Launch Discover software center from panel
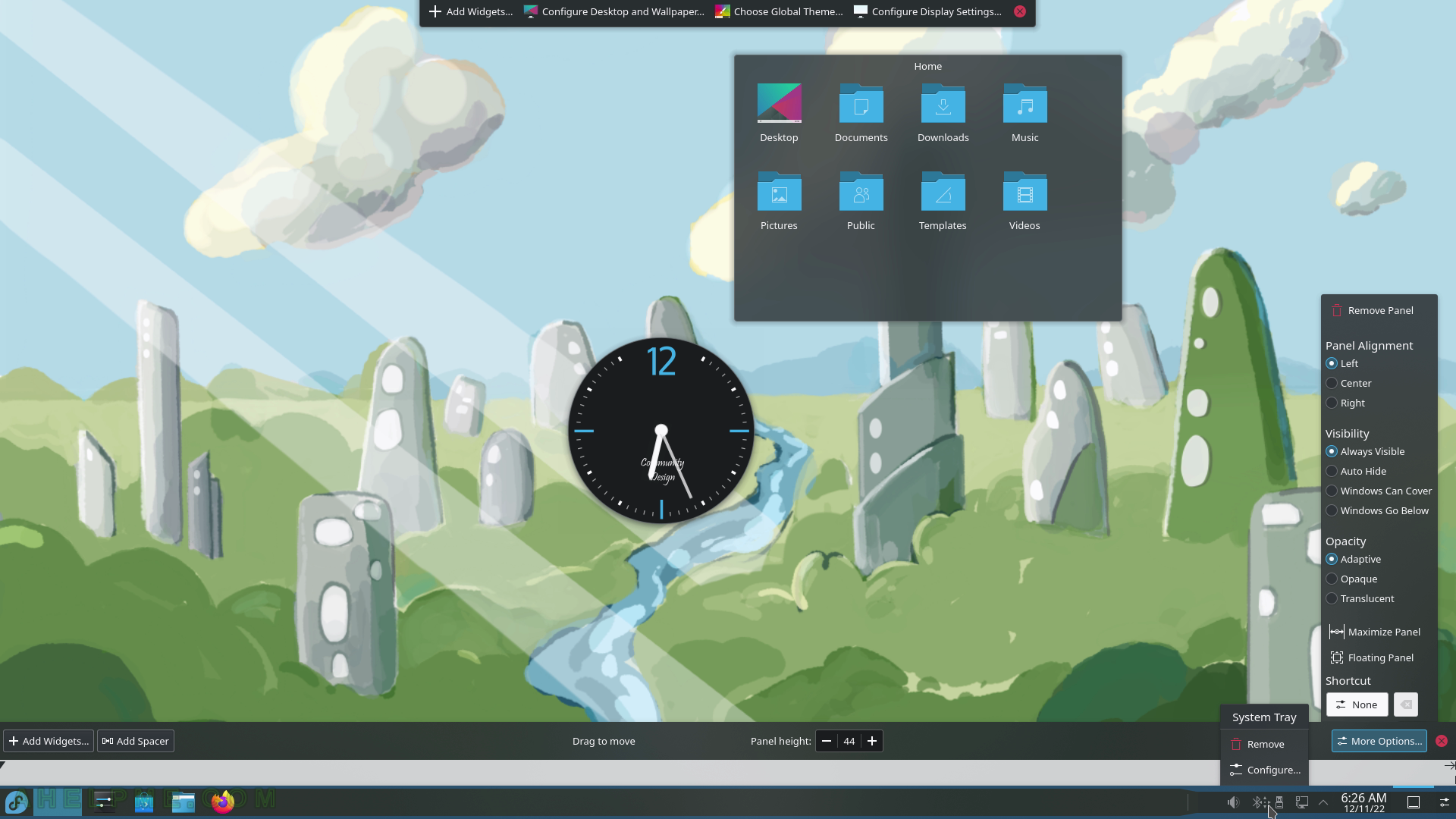This screenshot has width=1456, height=819. 143,802
